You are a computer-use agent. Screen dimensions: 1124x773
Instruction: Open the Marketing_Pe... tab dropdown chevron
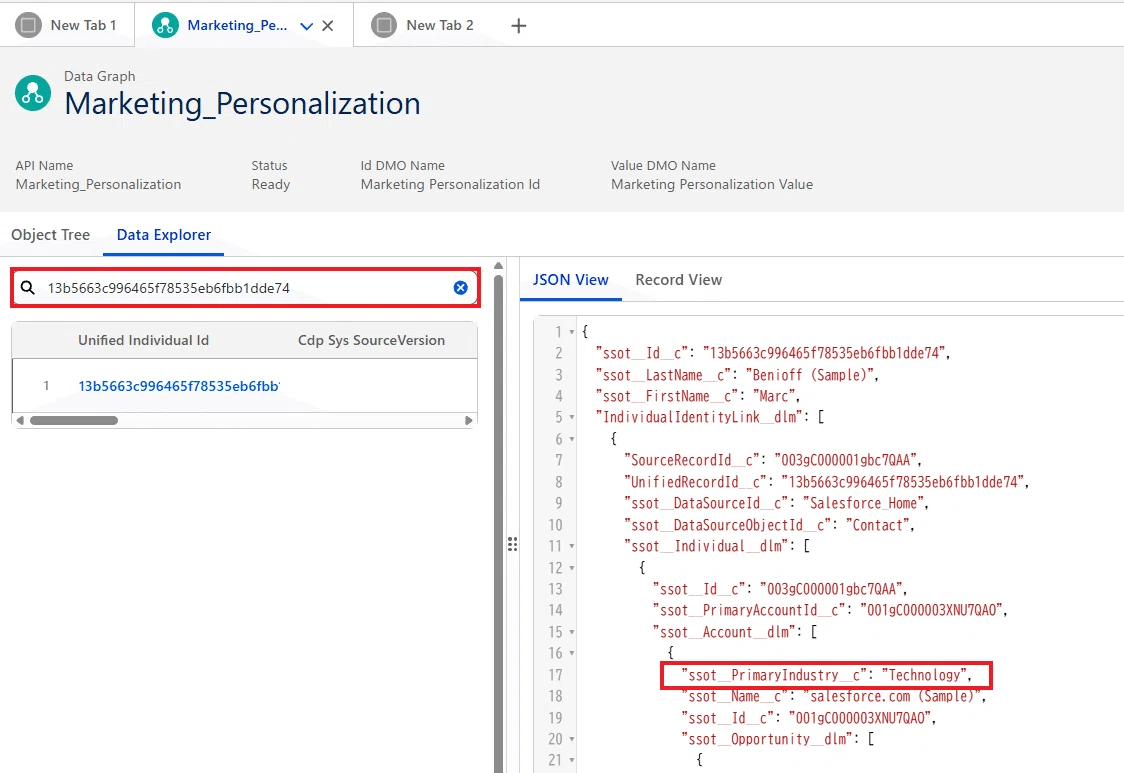click(x=307, y=26)
